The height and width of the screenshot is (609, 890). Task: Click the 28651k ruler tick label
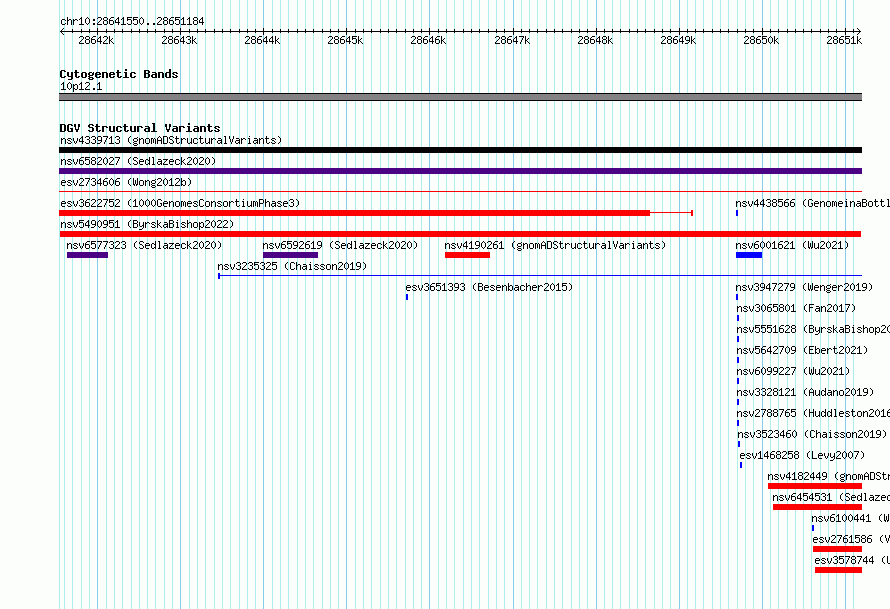point(844,40)
